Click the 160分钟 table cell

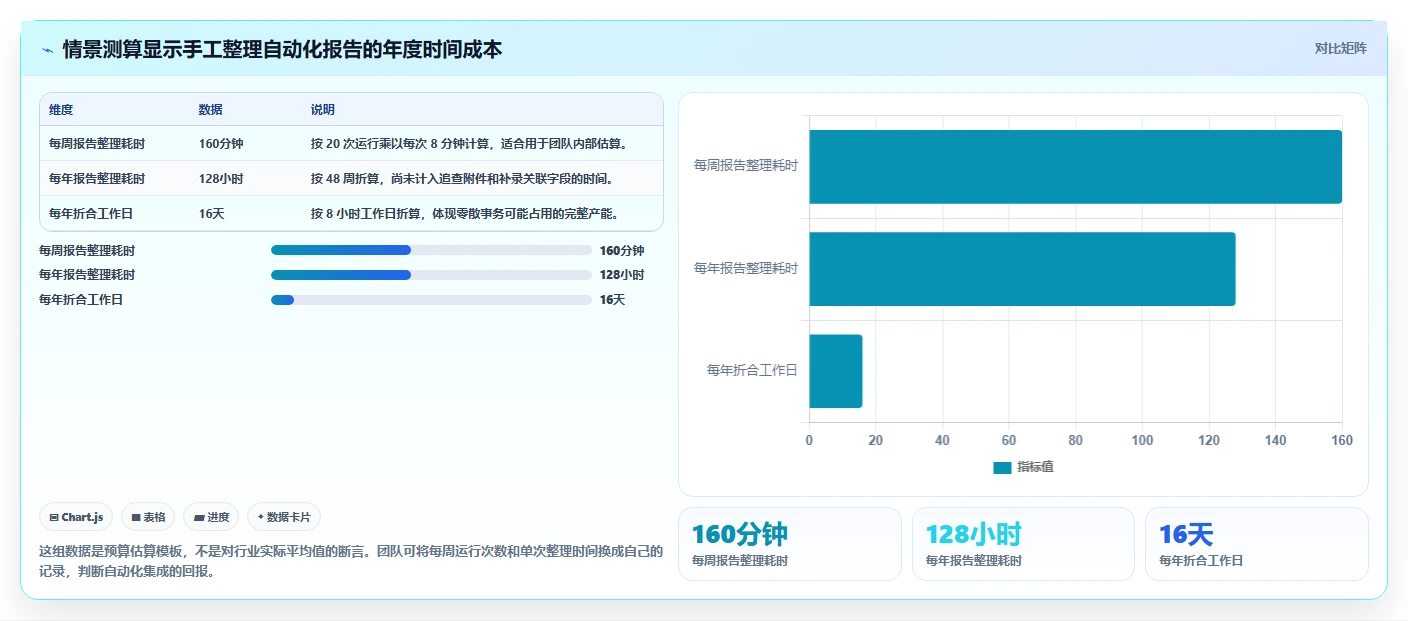221,143
